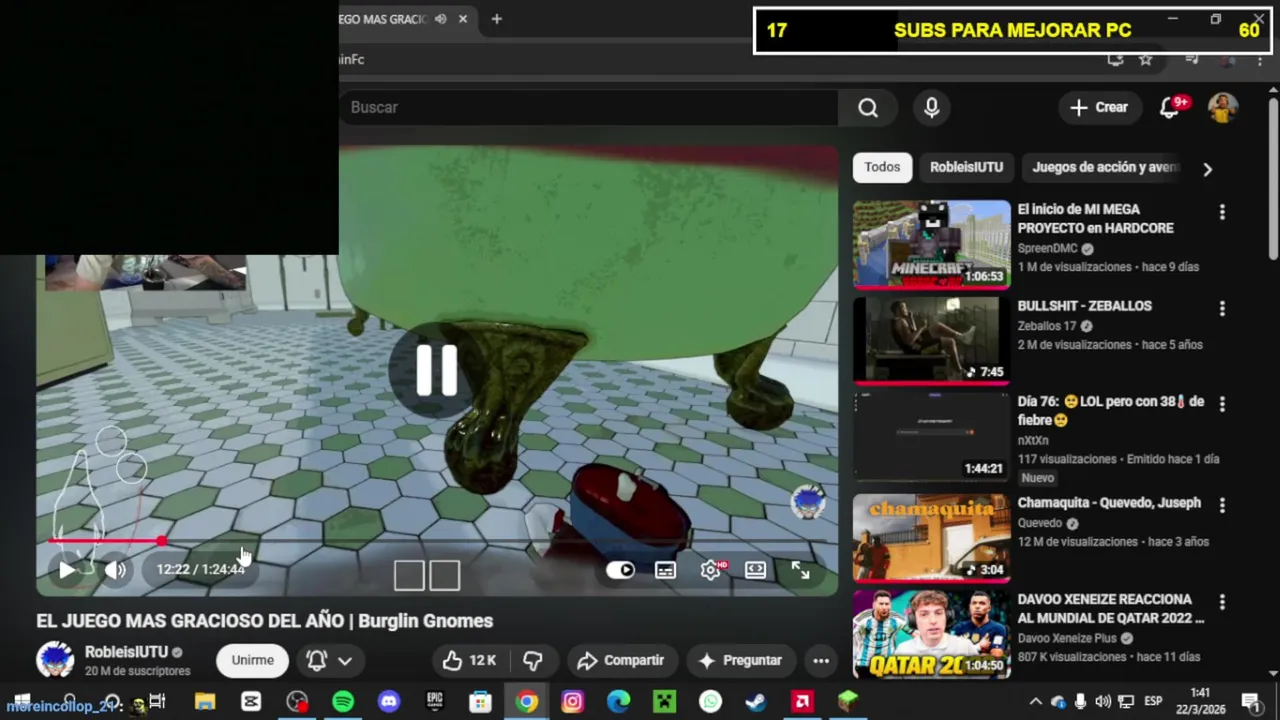Click the Buscar search field
This screenshot has width=1280, height=720.
(x=590, y=107)
